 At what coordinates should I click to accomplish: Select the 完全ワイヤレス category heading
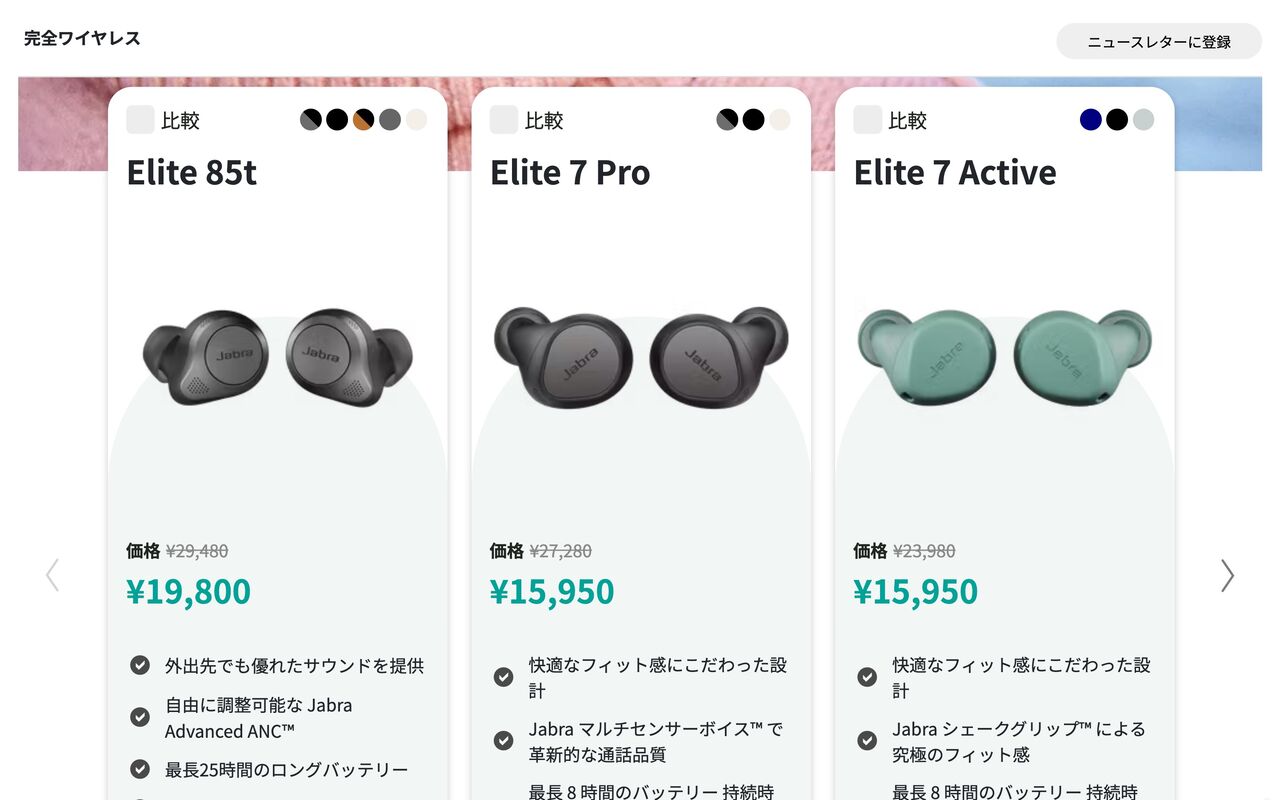[x=82, y=39]
